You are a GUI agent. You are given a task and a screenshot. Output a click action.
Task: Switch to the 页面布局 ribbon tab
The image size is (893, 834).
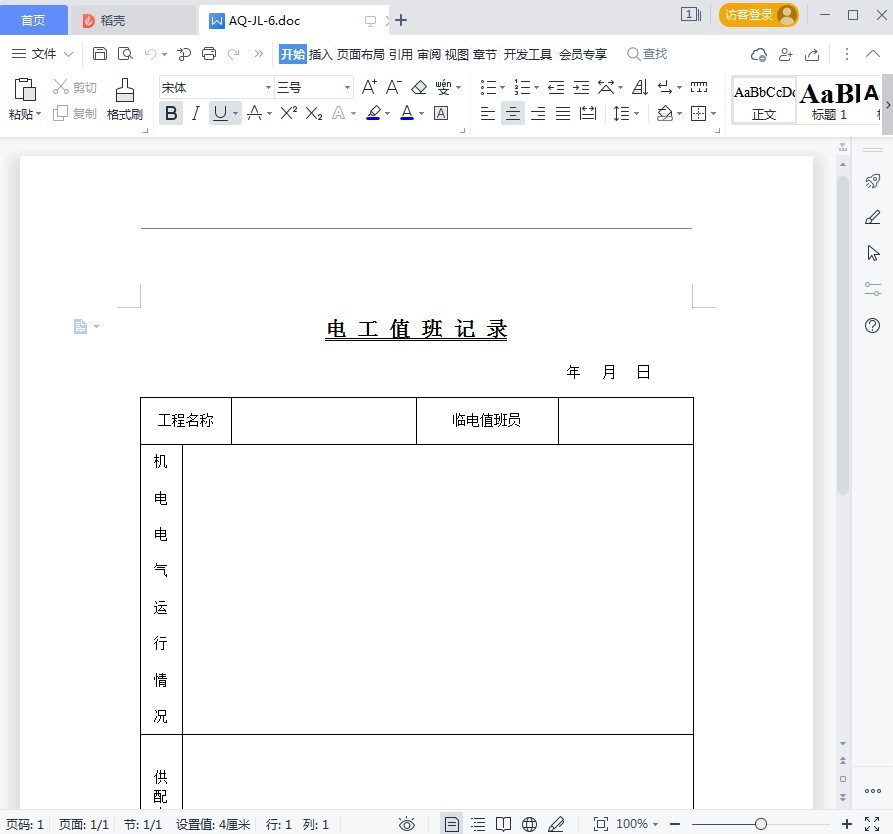click(x=361, y=54)
